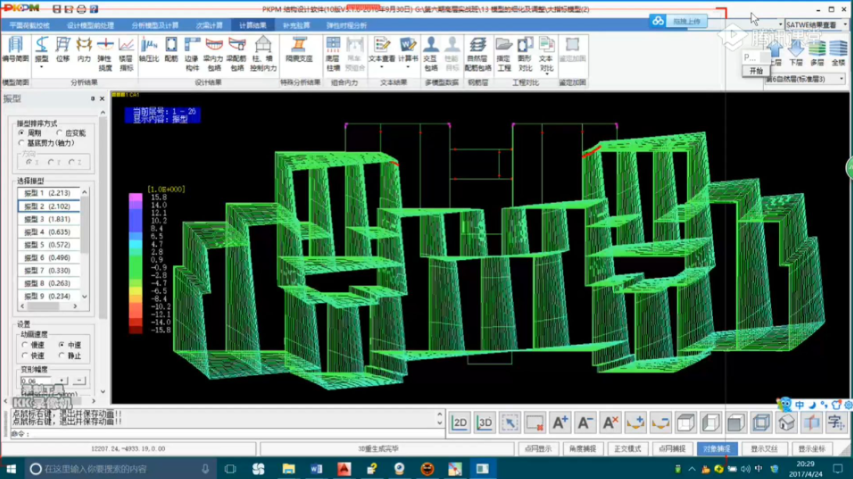Show the 梁配筋包络 beam reinforcement envelope
The height and width of the screenshot is (479, 853).
(237, 54)
